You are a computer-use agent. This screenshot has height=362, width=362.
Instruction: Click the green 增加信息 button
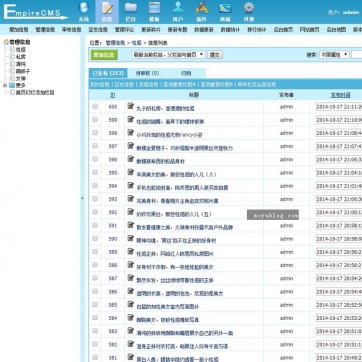(x=104, y=55)
